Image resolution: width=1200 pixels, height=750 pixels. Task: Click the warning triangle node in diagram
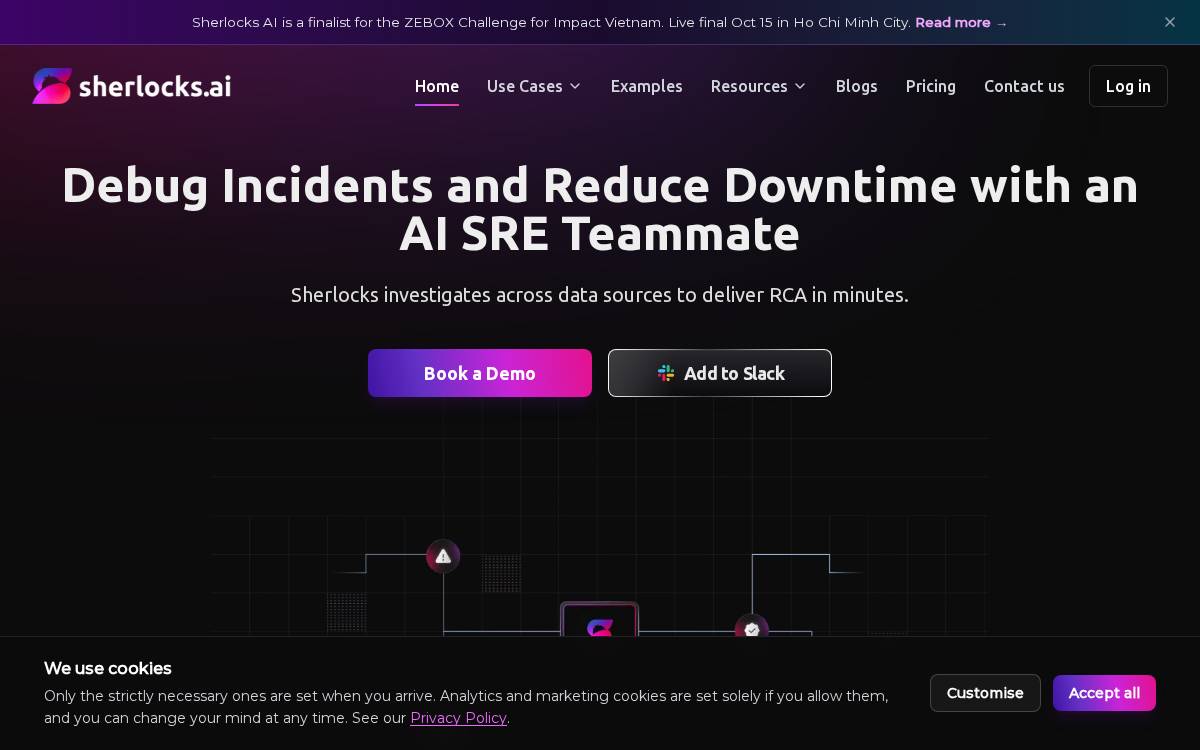tap(443, 556)
